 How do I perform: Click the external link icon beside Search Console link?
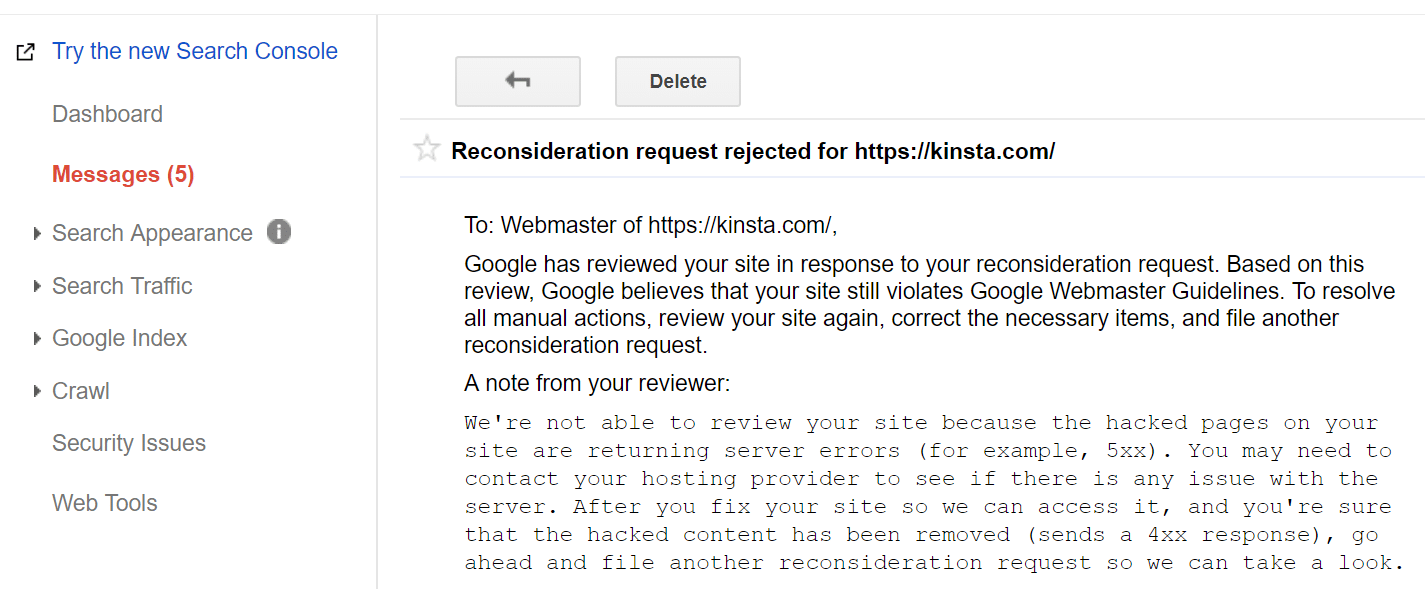[24, 50]
